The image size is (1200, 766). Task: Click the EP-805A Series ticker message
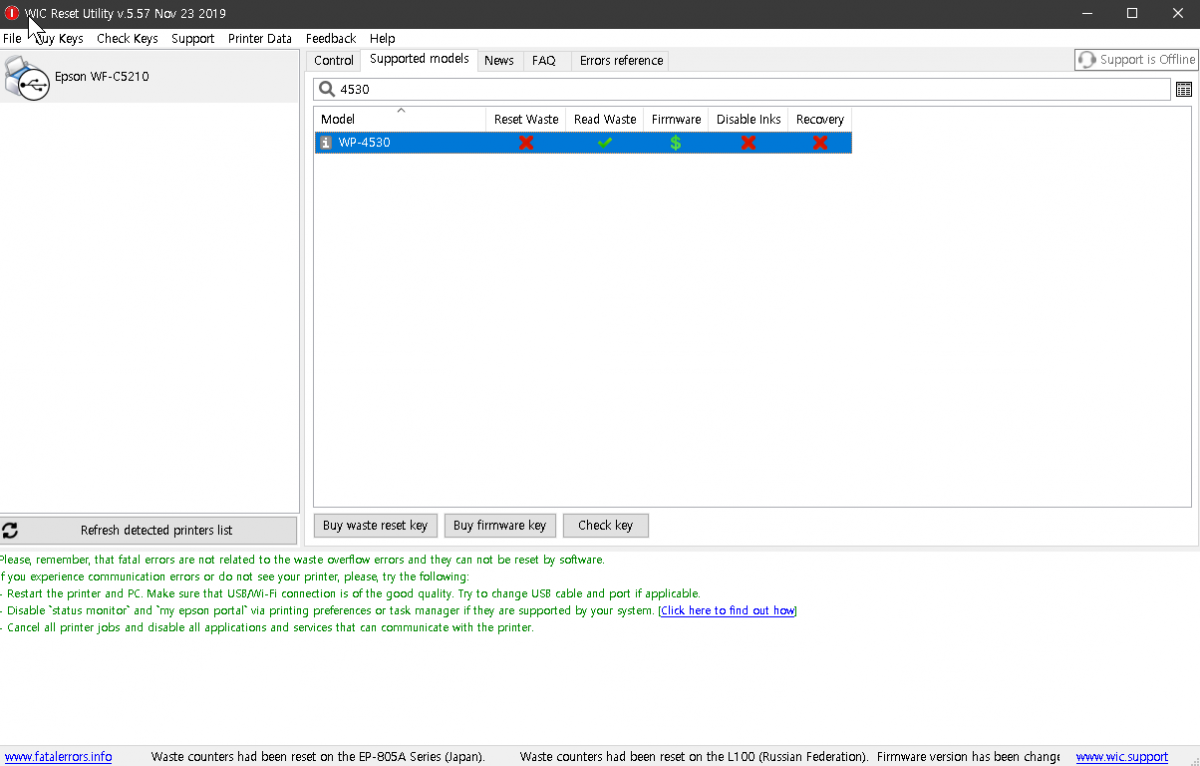318,757
